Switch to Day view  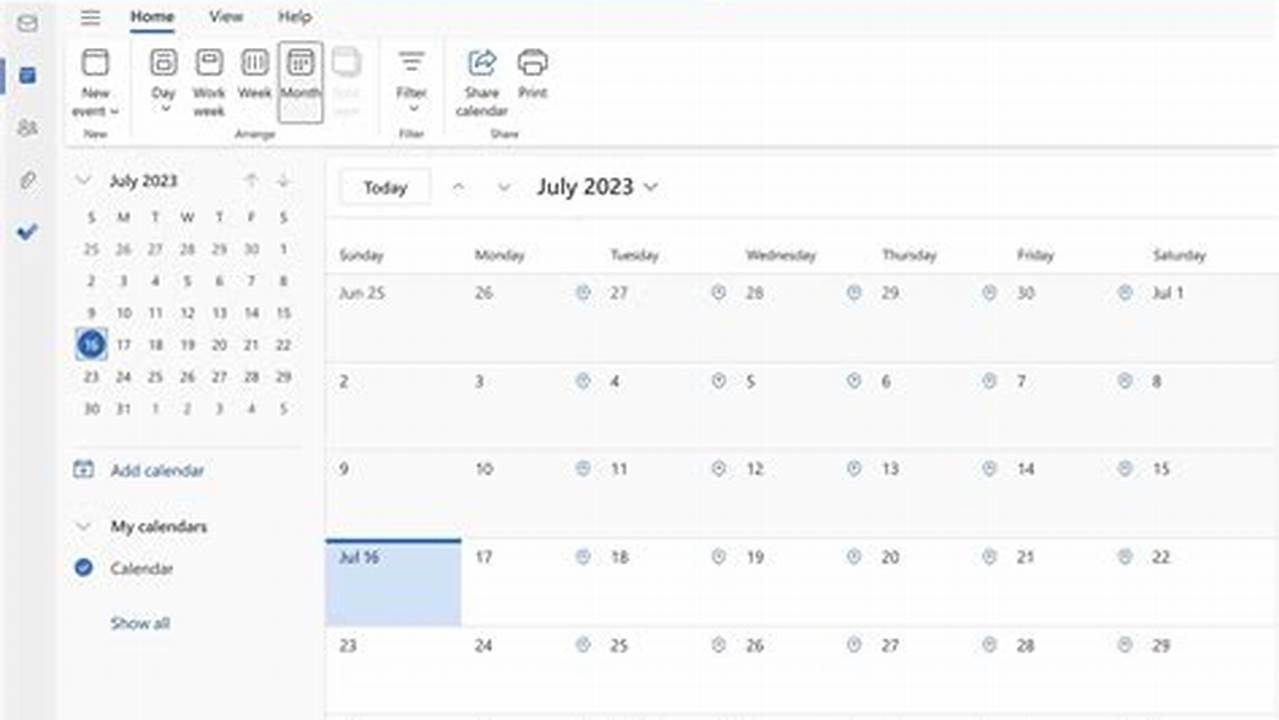163,78
